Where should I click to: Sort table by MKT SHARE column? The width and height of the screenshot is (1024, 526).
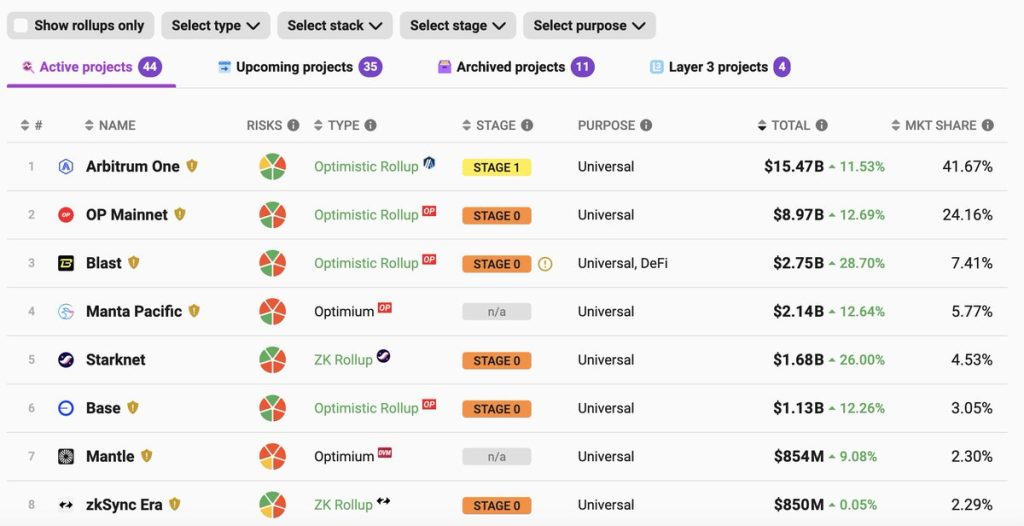point(934,125)
